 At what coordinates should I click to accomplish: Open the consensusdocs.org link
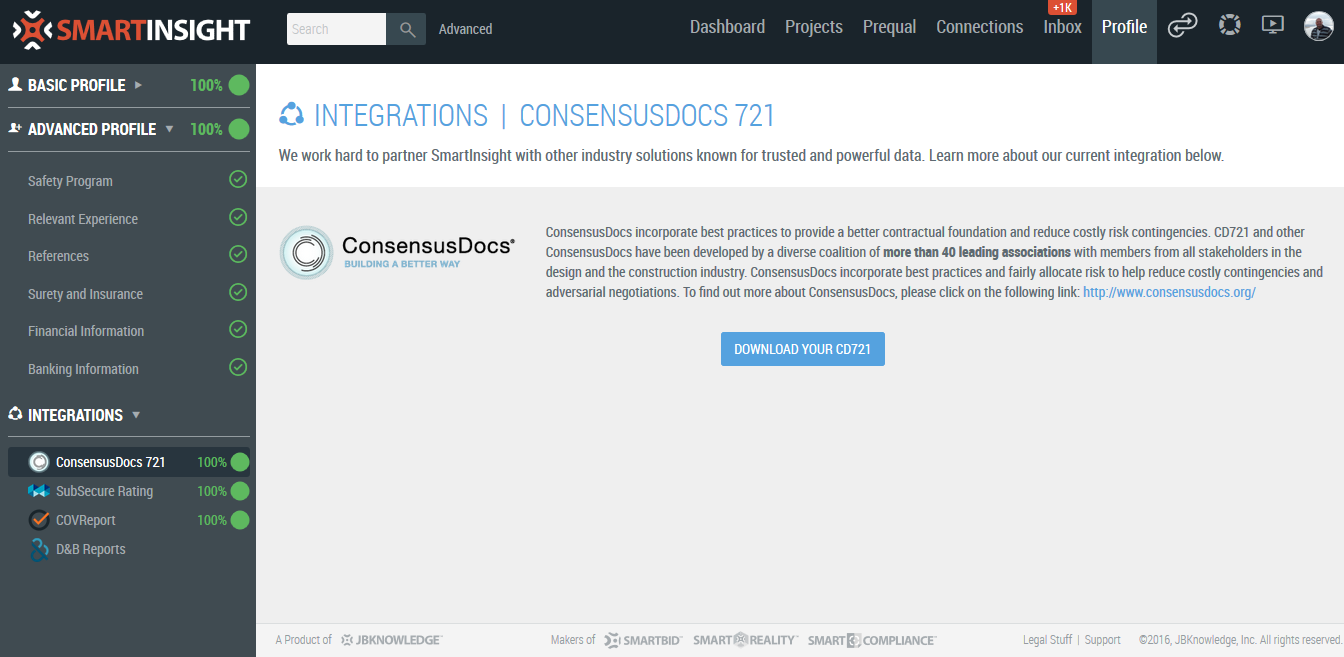coord(1169,292)
